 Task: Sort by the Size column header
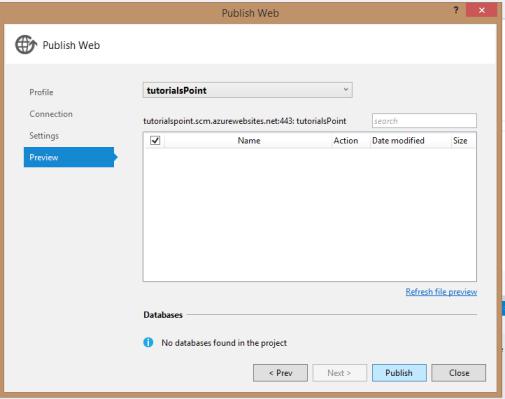point(460,140)
